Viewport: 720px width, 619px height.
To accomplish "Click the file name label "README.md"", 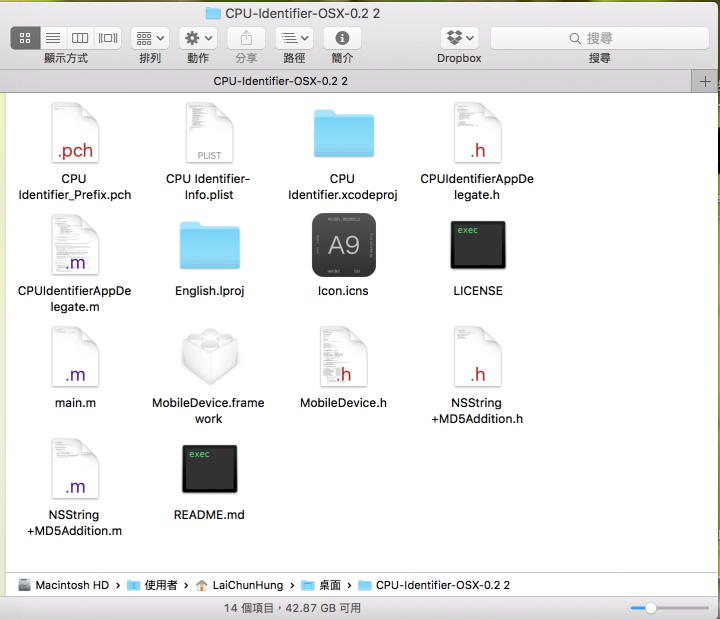I will point(209,515).
